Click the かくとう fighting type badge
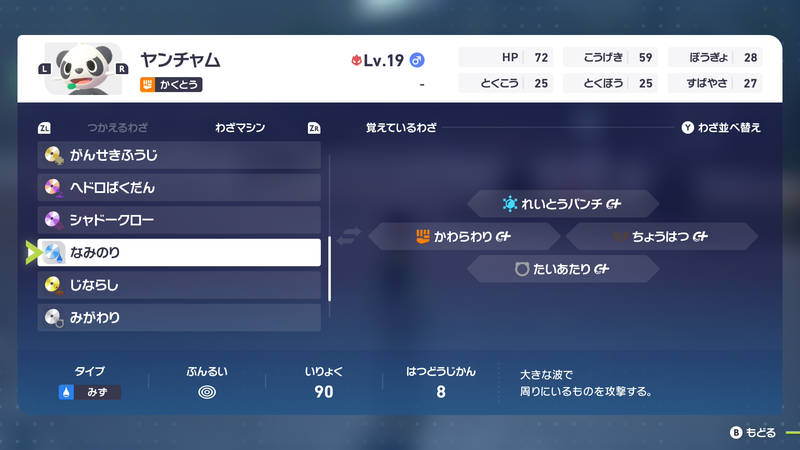Image resolution: width=800 pixels, height=450 pixels. 171,86
